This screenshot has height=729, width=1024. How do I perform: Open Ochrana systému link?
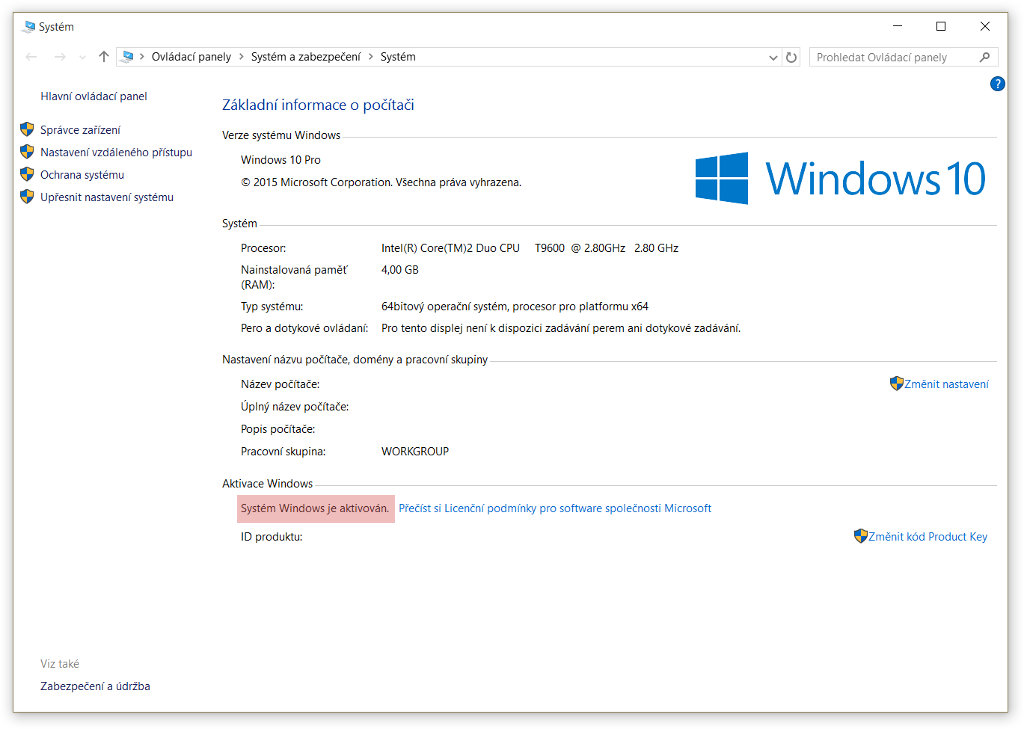(x=82, y=175)
